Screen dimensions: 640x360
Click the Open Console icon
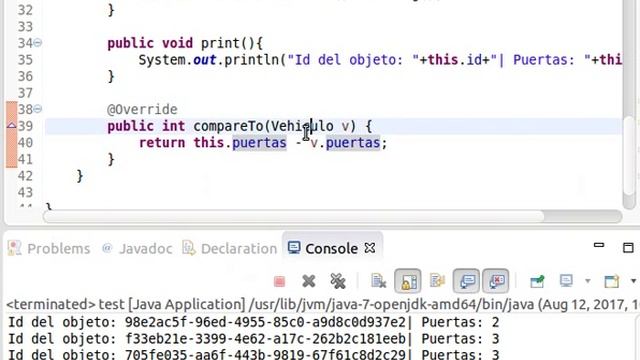[x=612, y=281]
